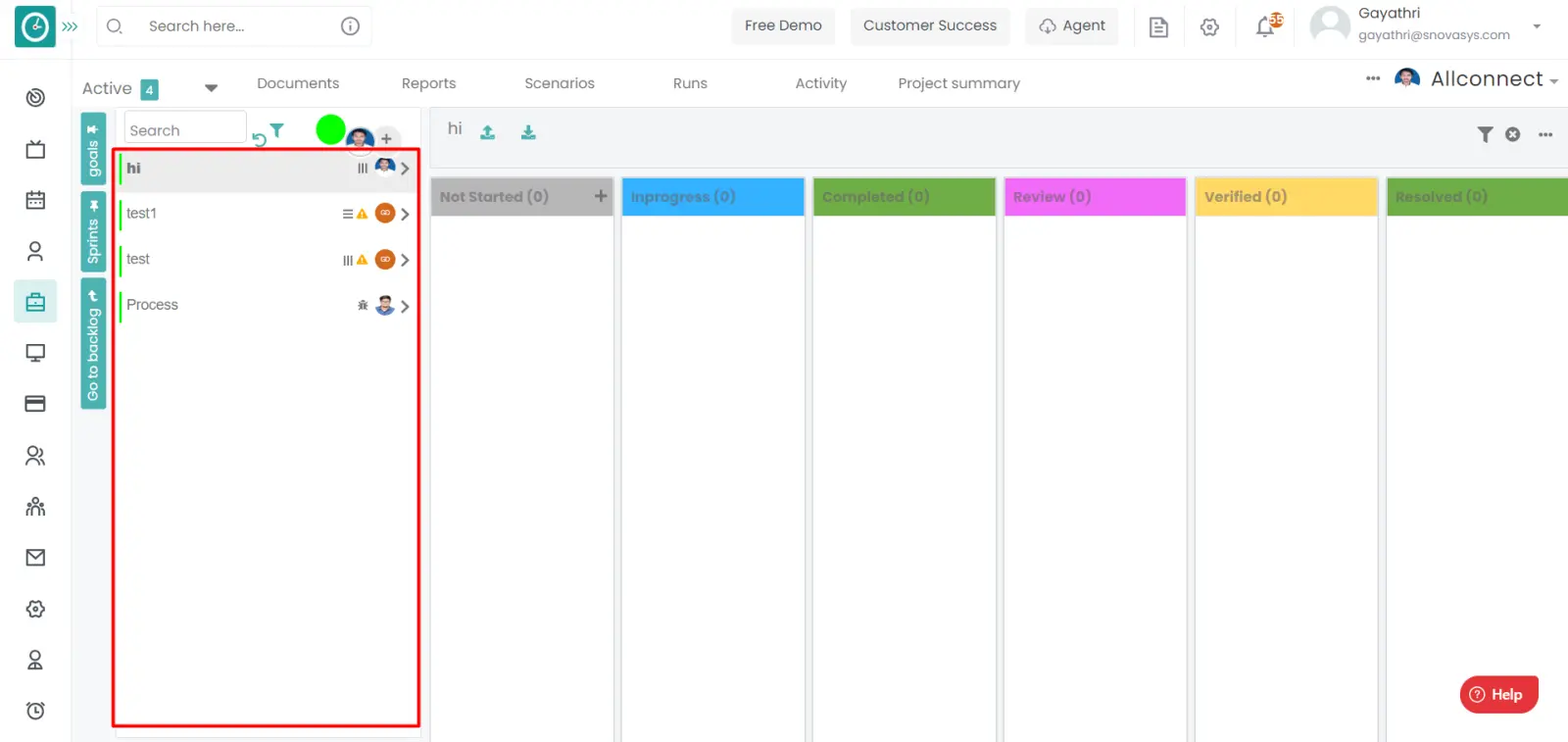Expand the 'hi' goal chevron
The width and height of the screenshot is (1568, 742).
tap(405, 169)
